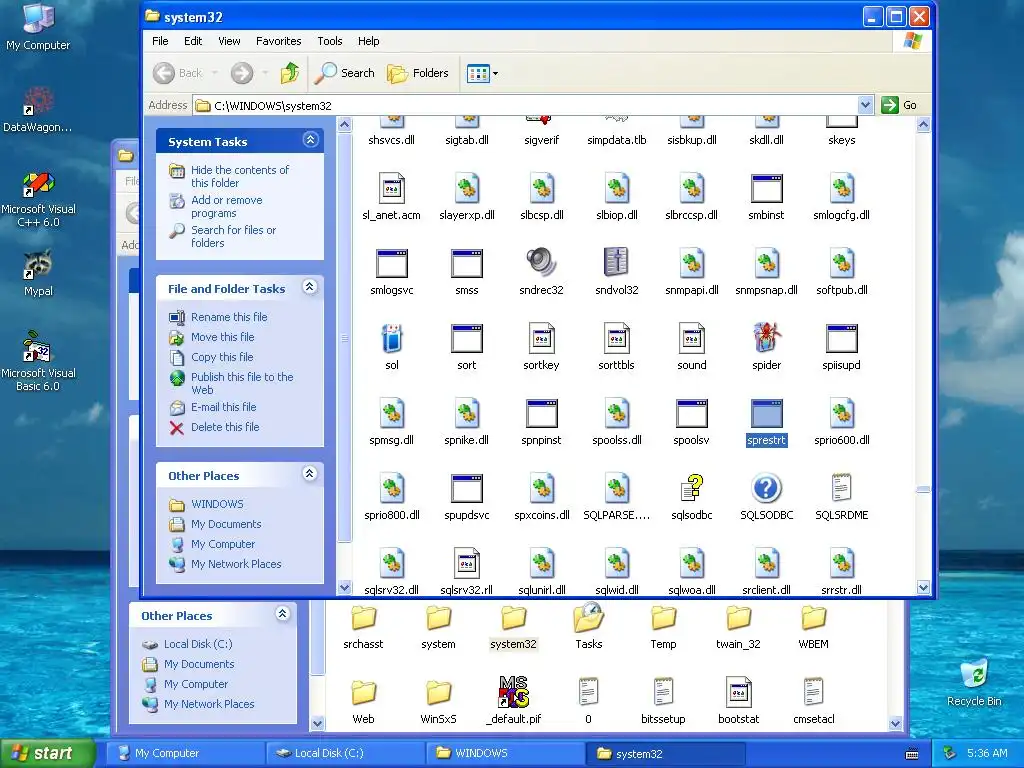1024x768 pixels.
Task: Select the sndvol32 volume control icon
Action: pos(616,263)
